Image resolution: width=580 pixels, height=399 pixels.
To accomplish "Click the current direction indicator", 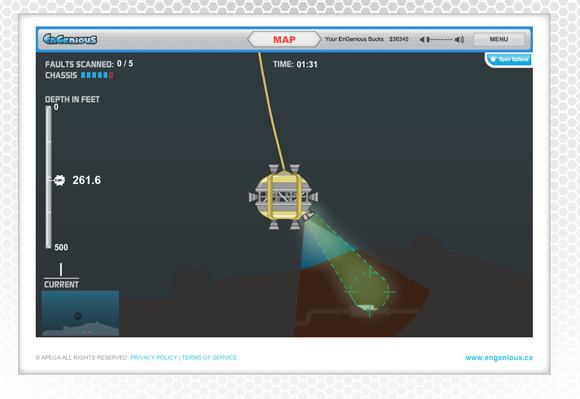I will point(61,270).
